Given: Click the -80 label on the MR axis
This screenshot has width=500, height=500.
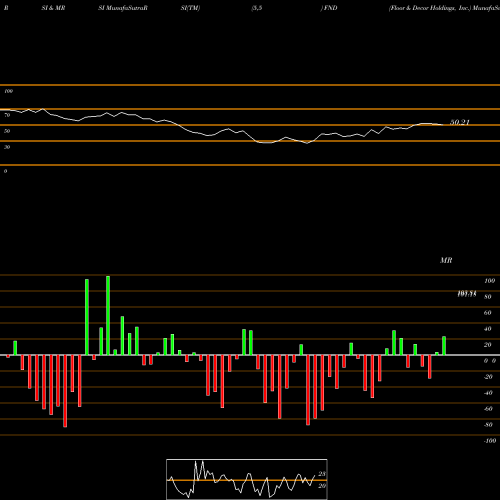Looking at the screenshot, I should click(488, 425).
